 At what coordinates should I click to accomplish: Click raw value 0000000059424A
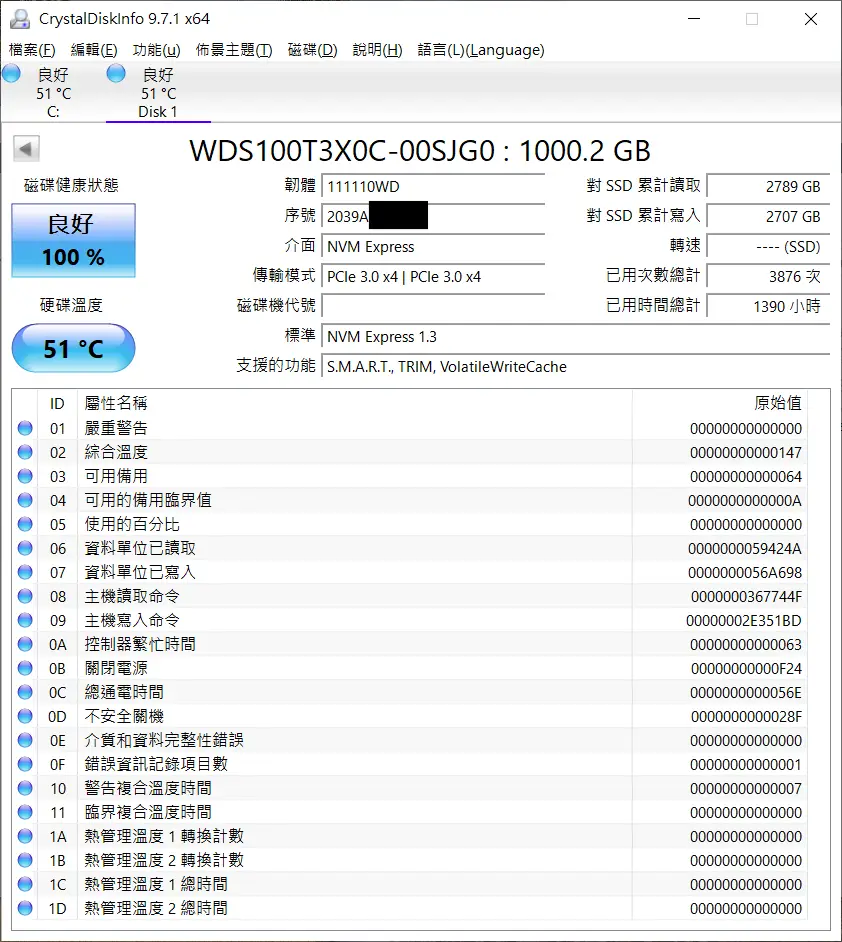pyautogui.click(x=745, y=548)
